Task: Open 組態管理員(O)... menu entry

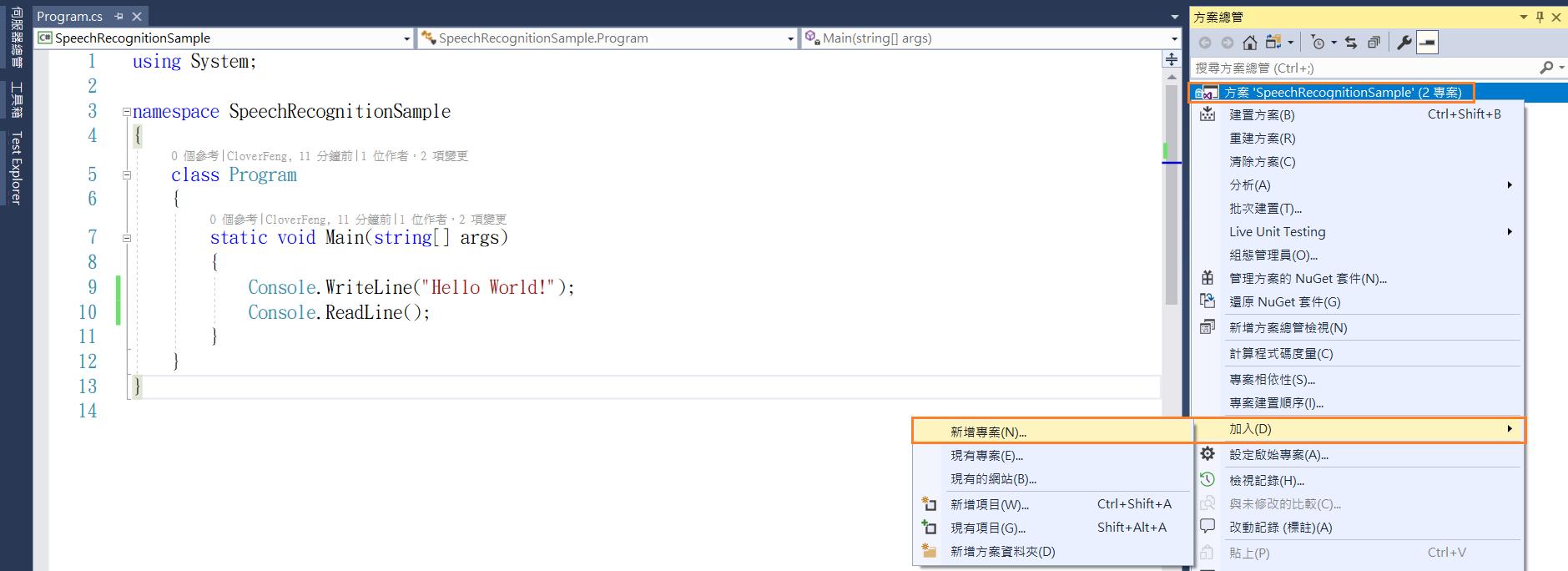Action: (1357, 255)
